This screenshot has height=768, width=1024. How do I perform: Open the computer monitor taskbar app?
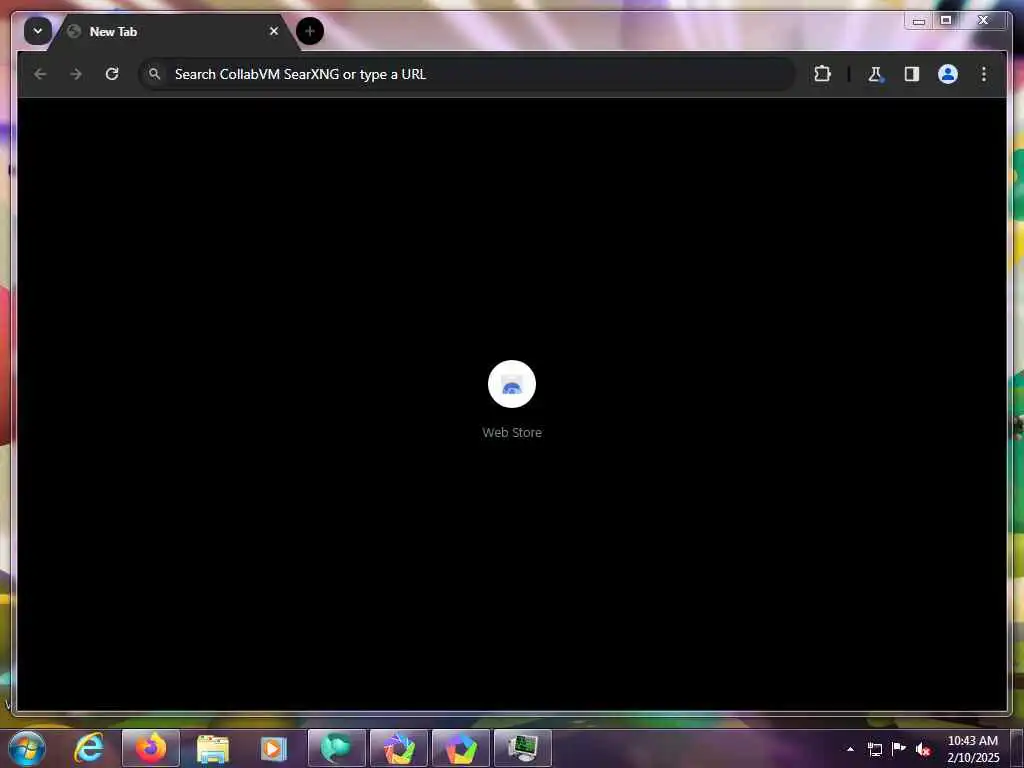pos(523,748)
